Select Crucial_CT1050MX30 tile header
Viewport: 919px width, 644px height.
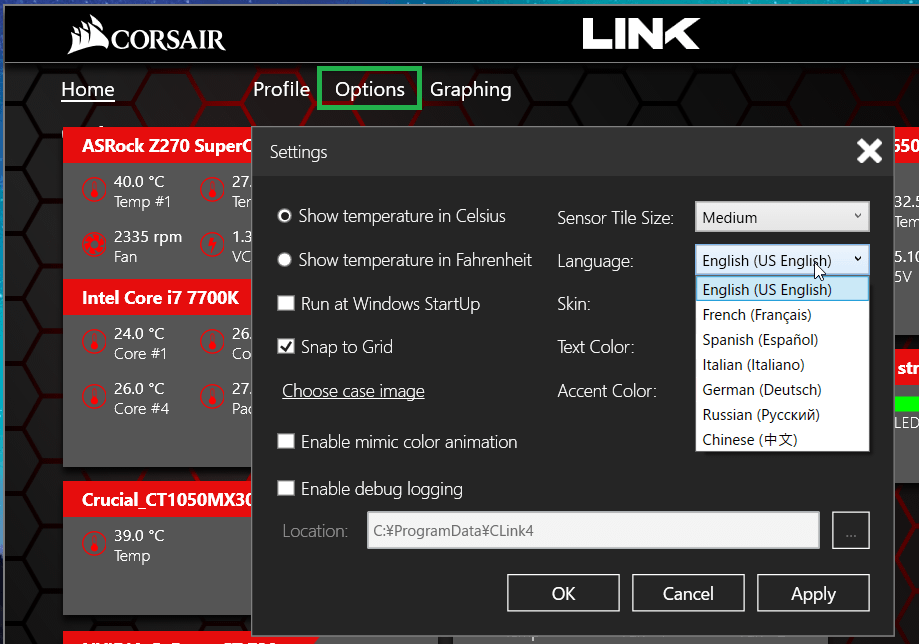pyautogui.click(x=158, y=499)
